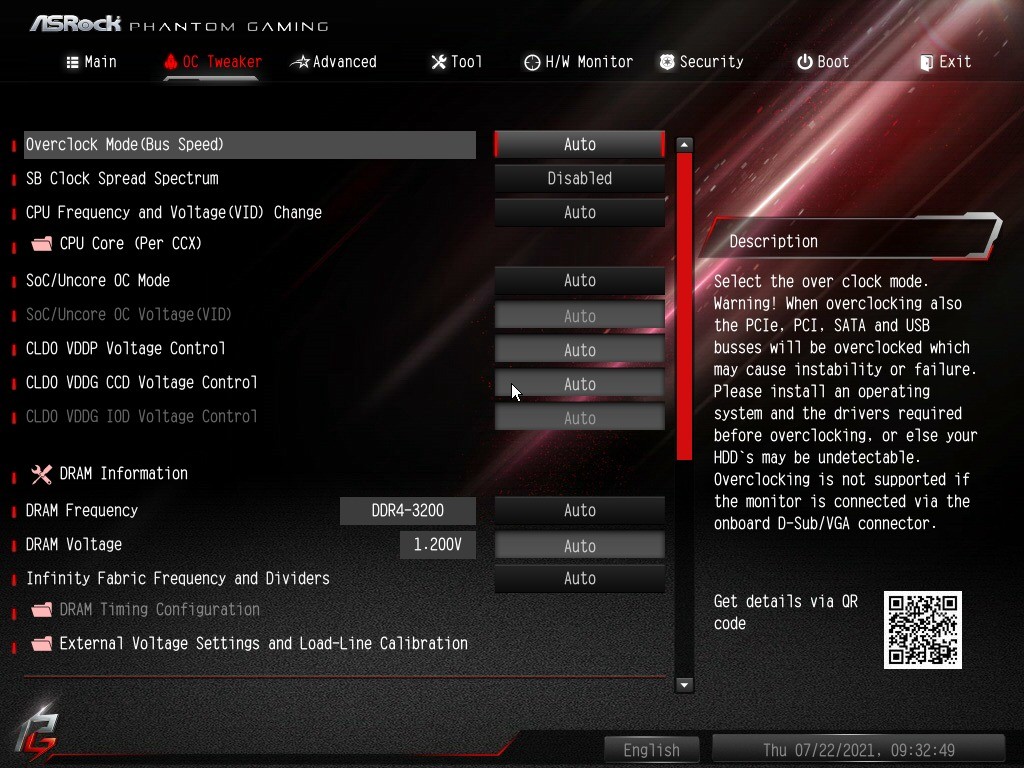The width and height of the screenshot is (1024, 768).
Task: Click the External Voltage Settings folder icon
Action: tap(41, 644)
